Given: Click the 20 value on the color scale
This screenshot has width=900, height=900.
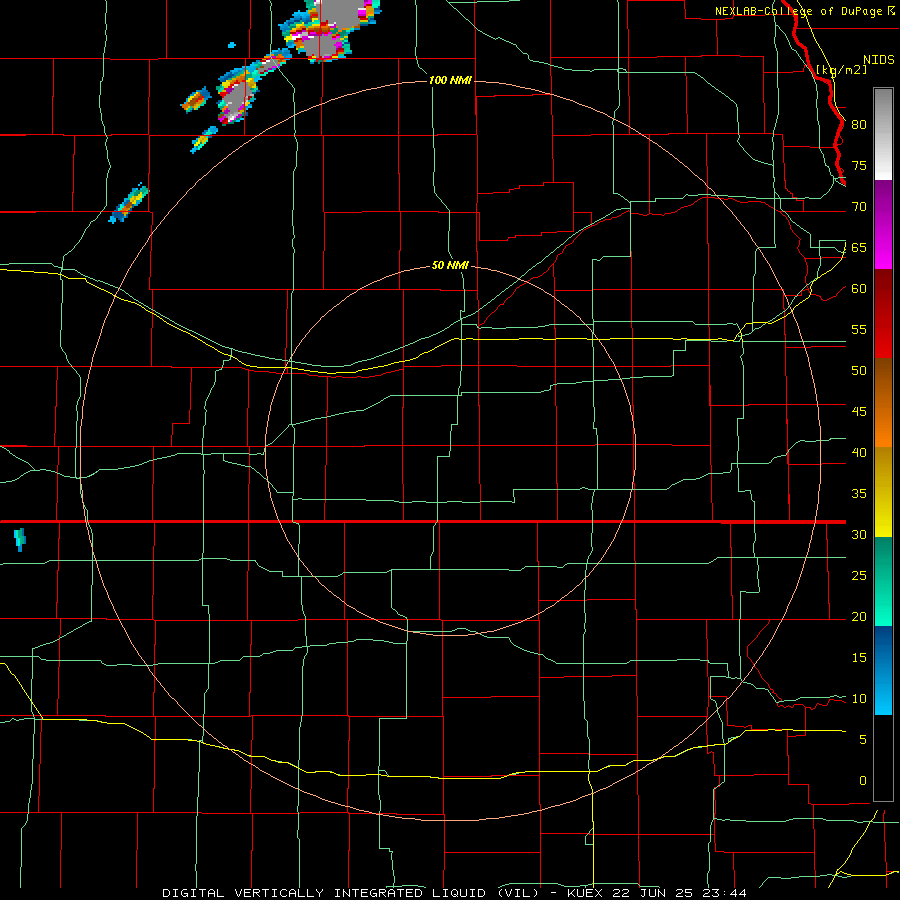Looking at the screenshot, I should tap(859, 616).
